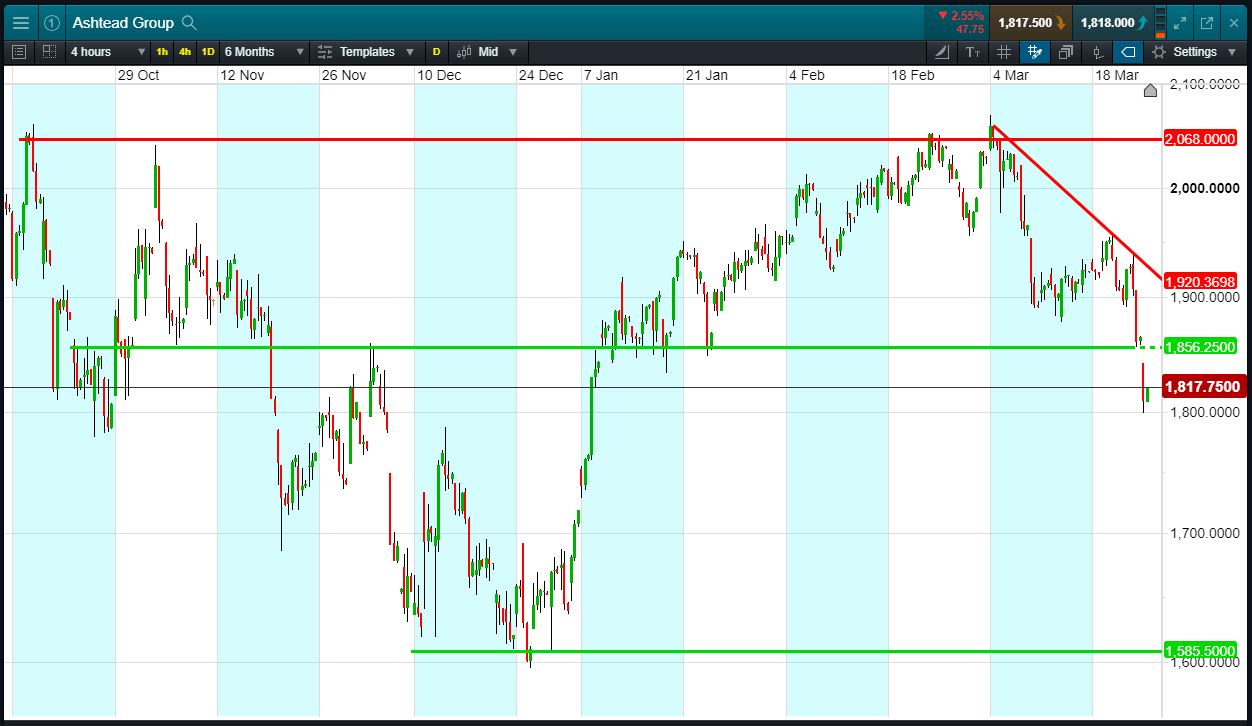The image size is (1252, 726).
Task: Click the 1,900.0000 price axis value
Action: 1204,297
